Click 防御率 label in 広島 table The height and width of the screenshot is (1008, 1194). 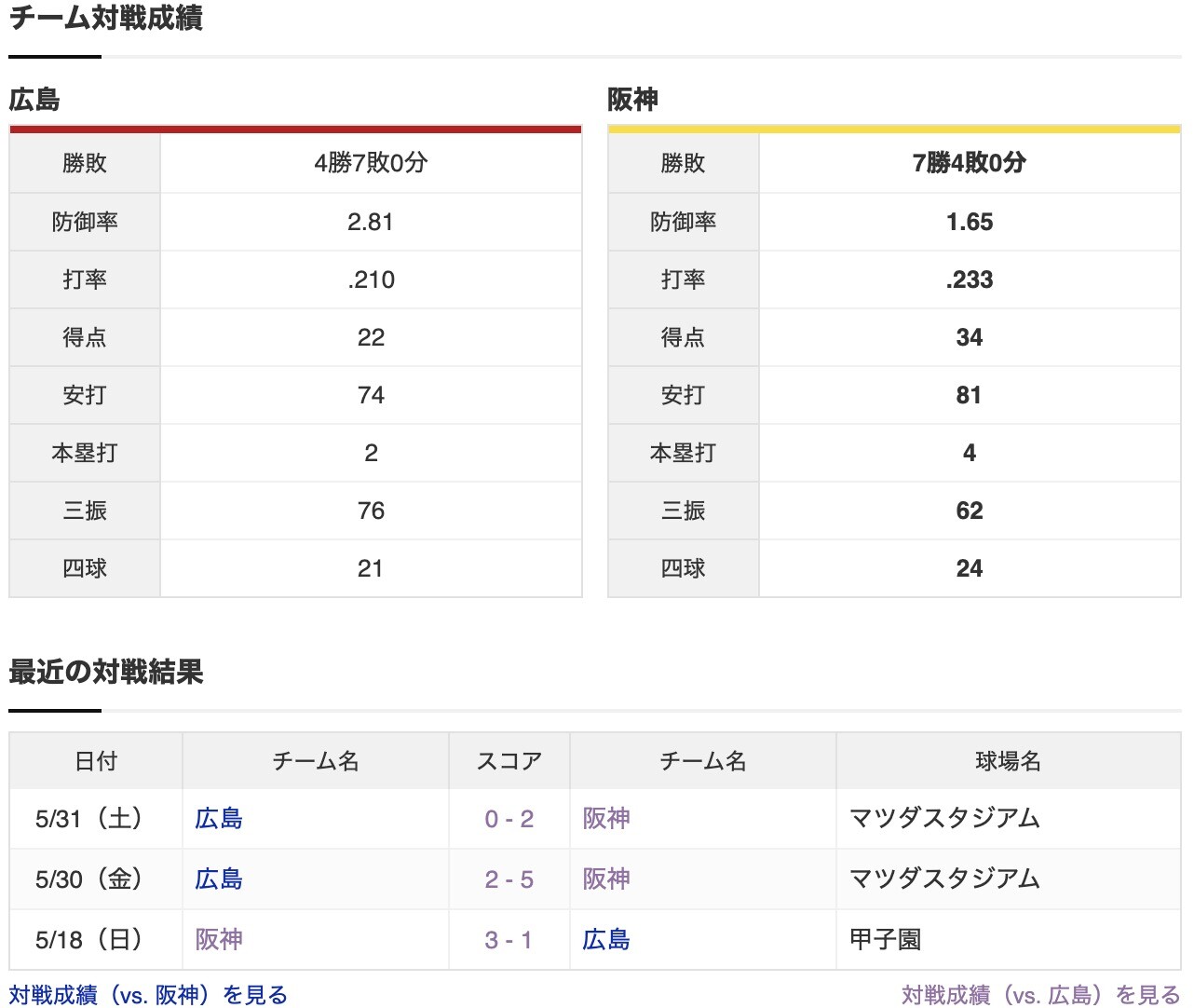[85, 222]
